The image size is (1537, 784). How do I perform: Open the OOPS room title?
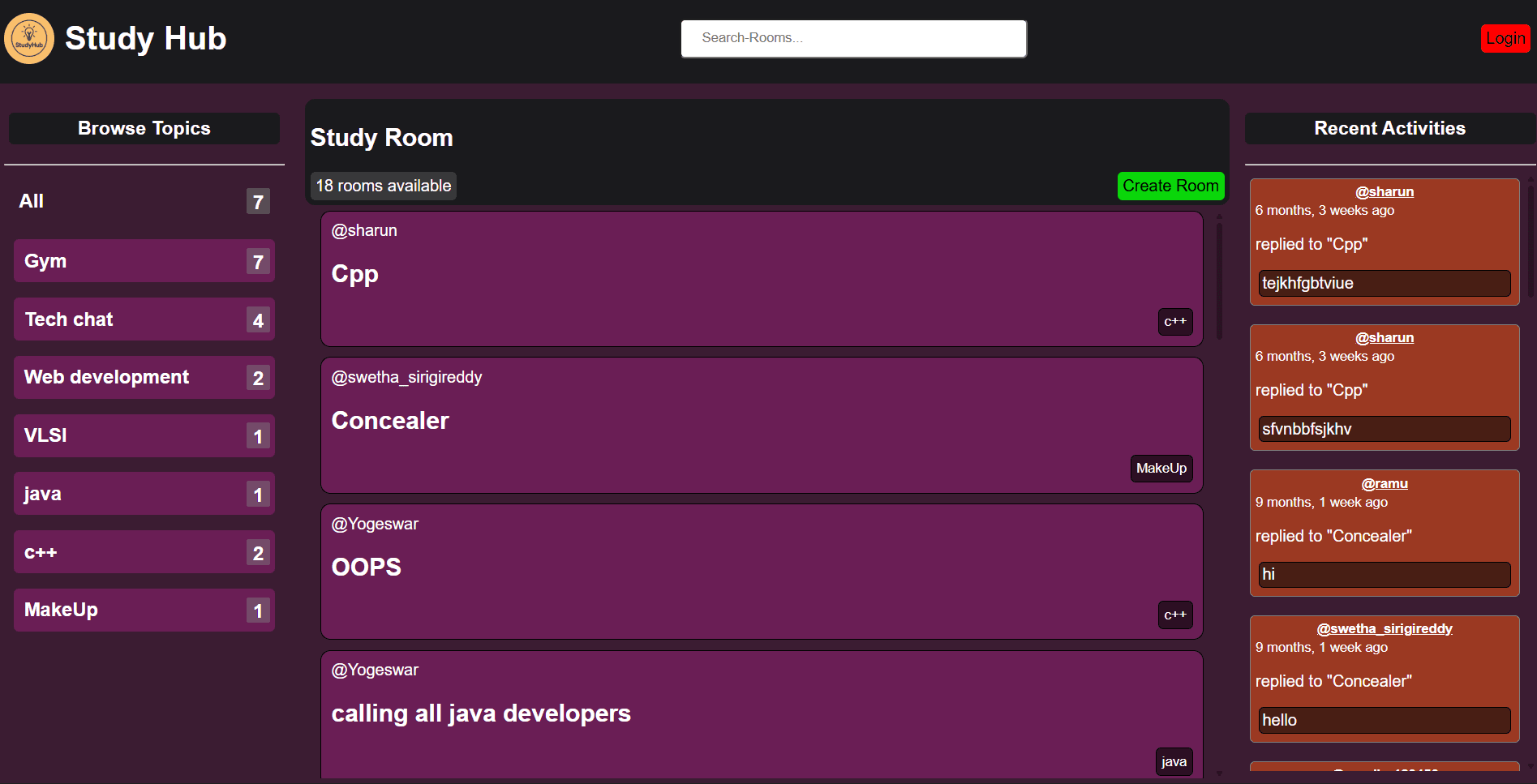click(x=366, y=567)
